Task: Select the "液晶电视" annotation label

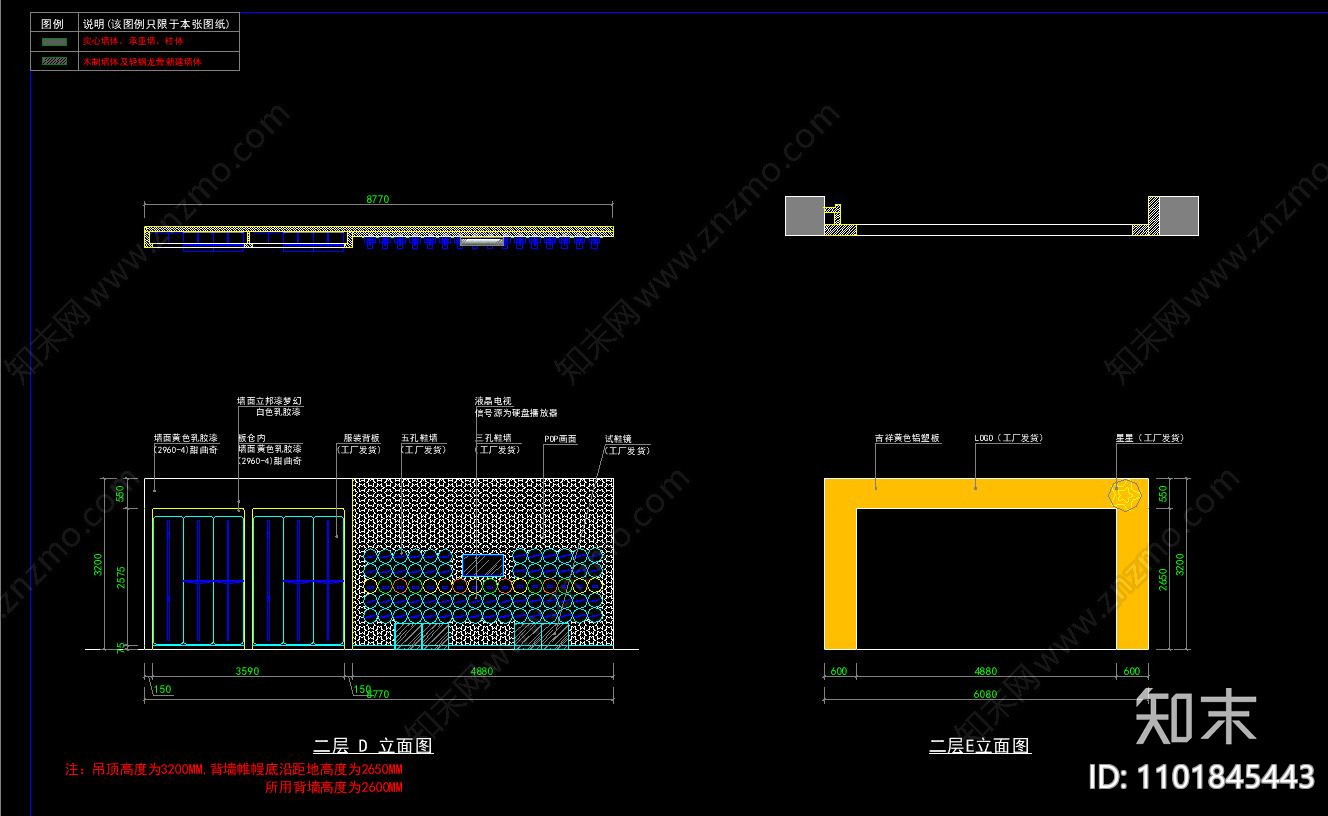Action: pos(493,400)
